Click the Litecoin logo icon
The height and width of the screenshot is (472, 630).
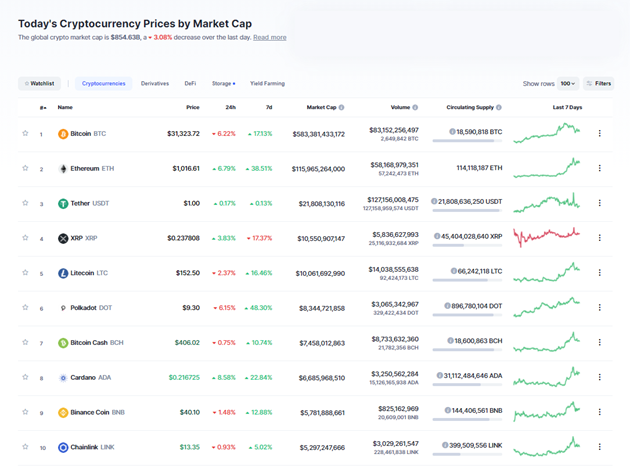(63, 274)
